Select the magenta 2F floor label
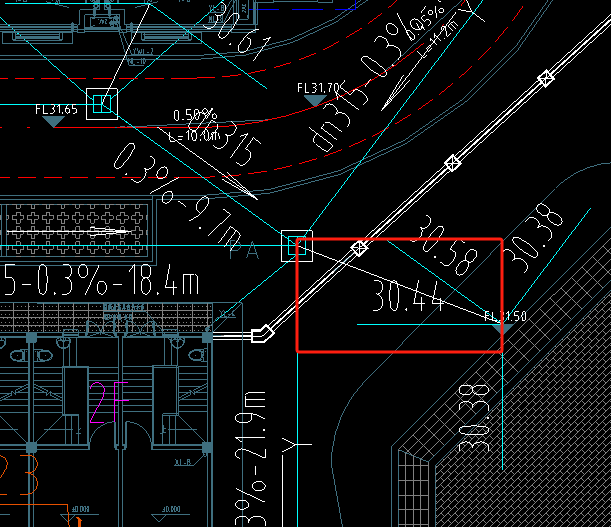 click(x=109, y=403)
